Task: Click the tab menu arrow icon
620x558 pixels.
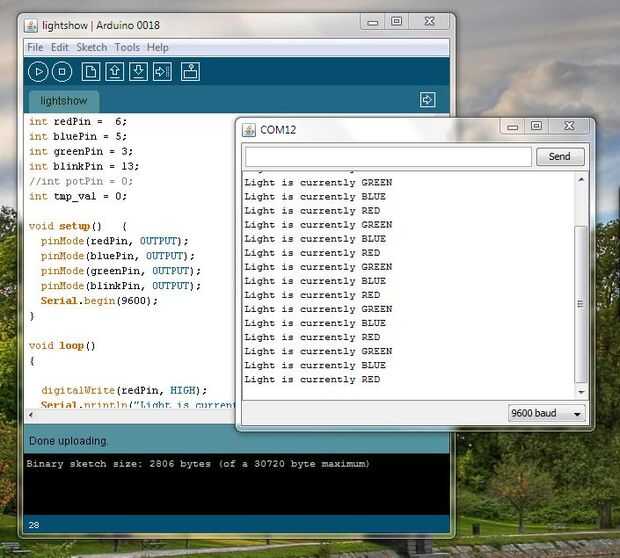Action: point(427,100)
